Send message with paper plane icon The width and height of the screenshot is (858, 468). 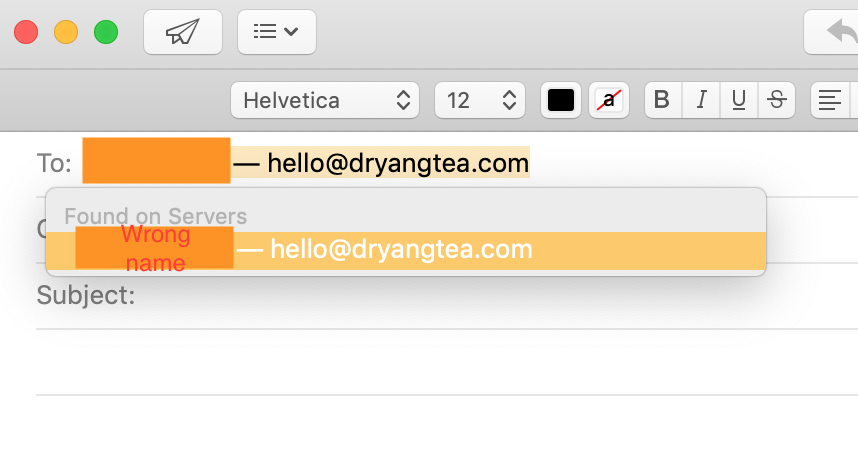(x=183, y=32)
